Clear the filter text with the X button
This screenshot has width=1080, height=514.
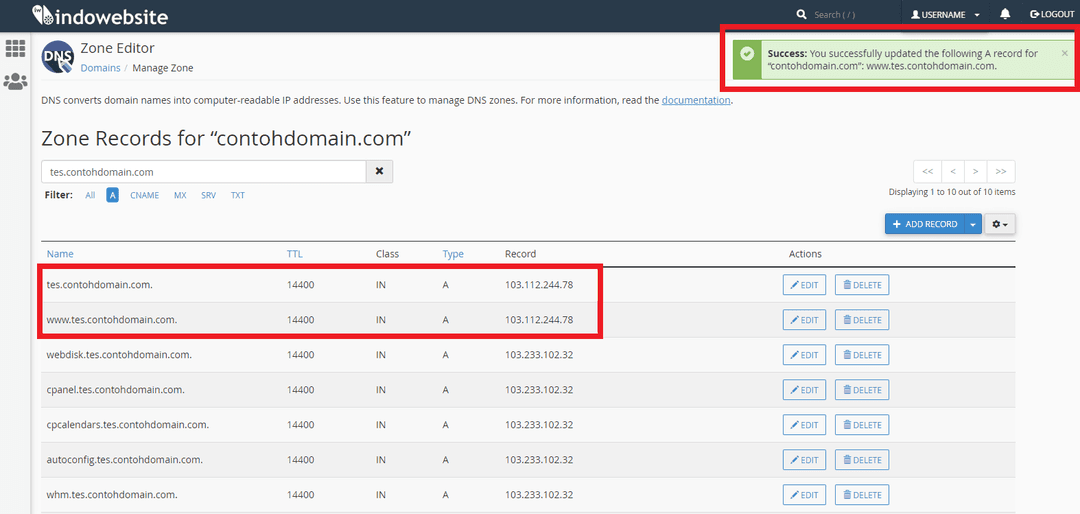(x=379, y=172)
